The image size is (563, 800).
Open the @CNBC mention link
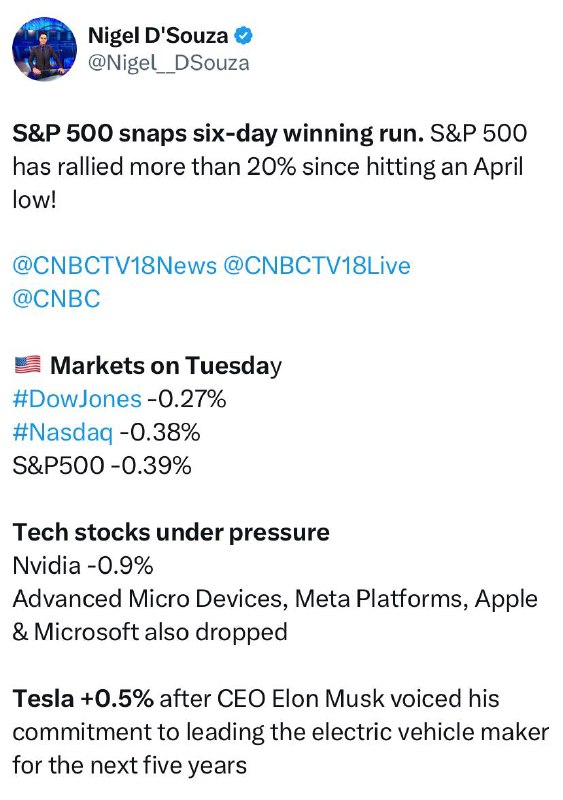pos(56,299)
